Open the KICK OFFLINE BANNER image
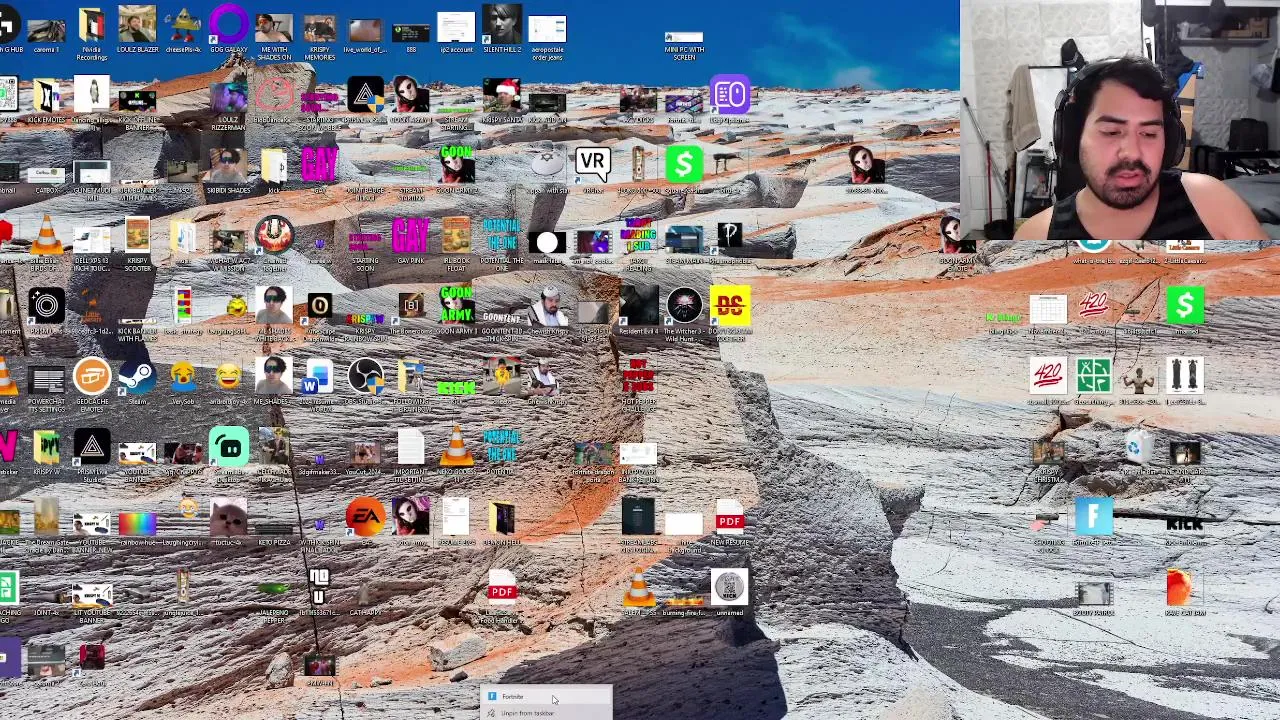Image resolution: width=1280 pixels, height=720 pixels. pyautogui.click(x=137, y=100)
